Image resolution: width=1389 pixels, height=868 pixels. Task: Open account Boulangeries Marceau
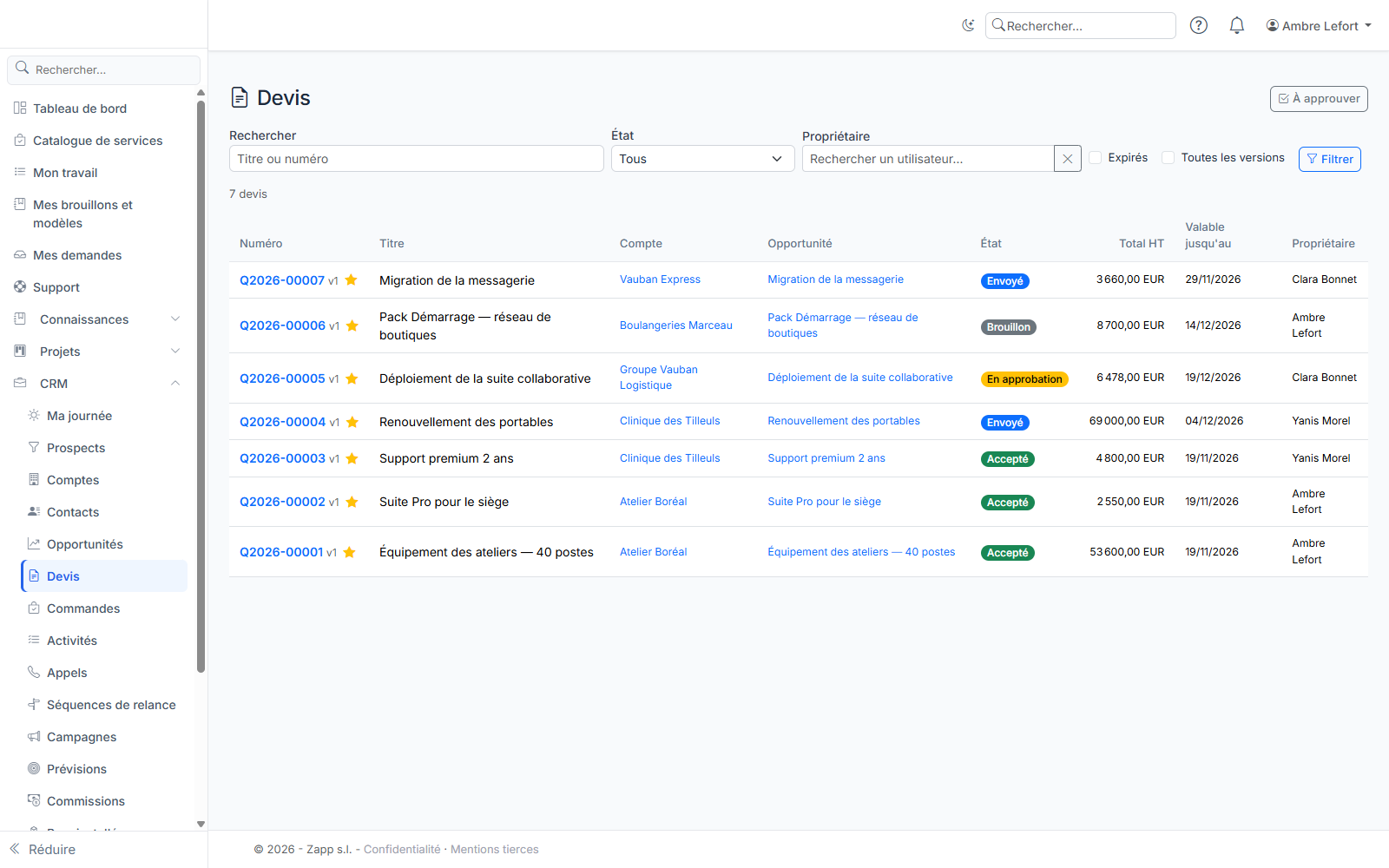(x=676, y=325)
